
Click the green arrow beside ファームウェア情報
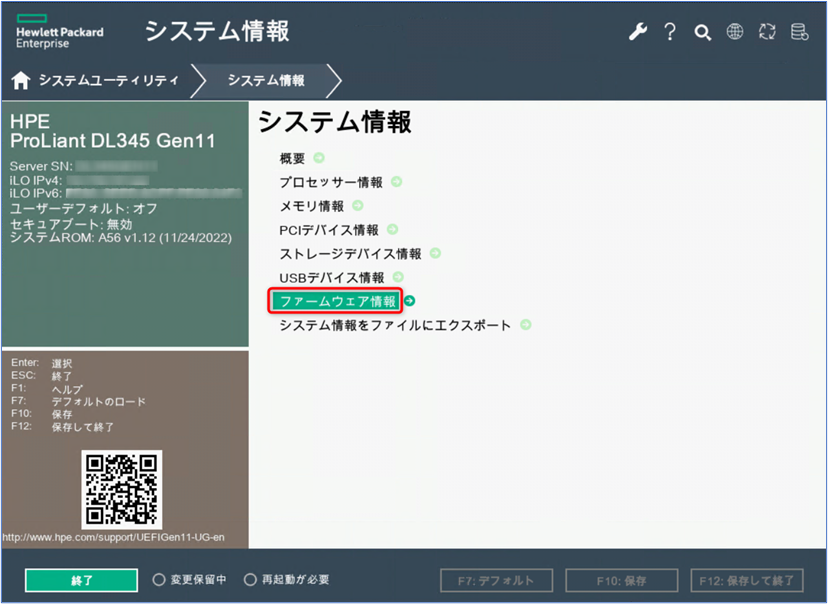tap(408, 300)
